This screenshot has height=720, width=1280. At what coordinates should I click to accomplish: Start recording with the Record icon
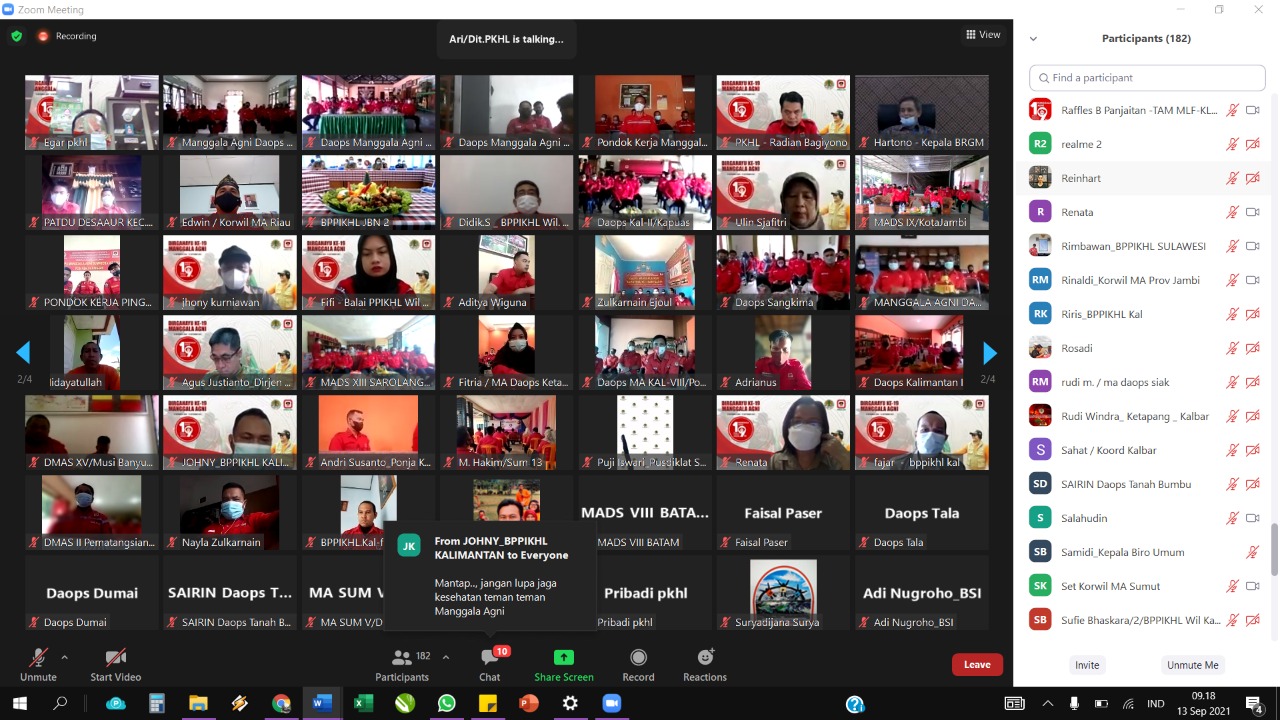(x=638, y=658)
